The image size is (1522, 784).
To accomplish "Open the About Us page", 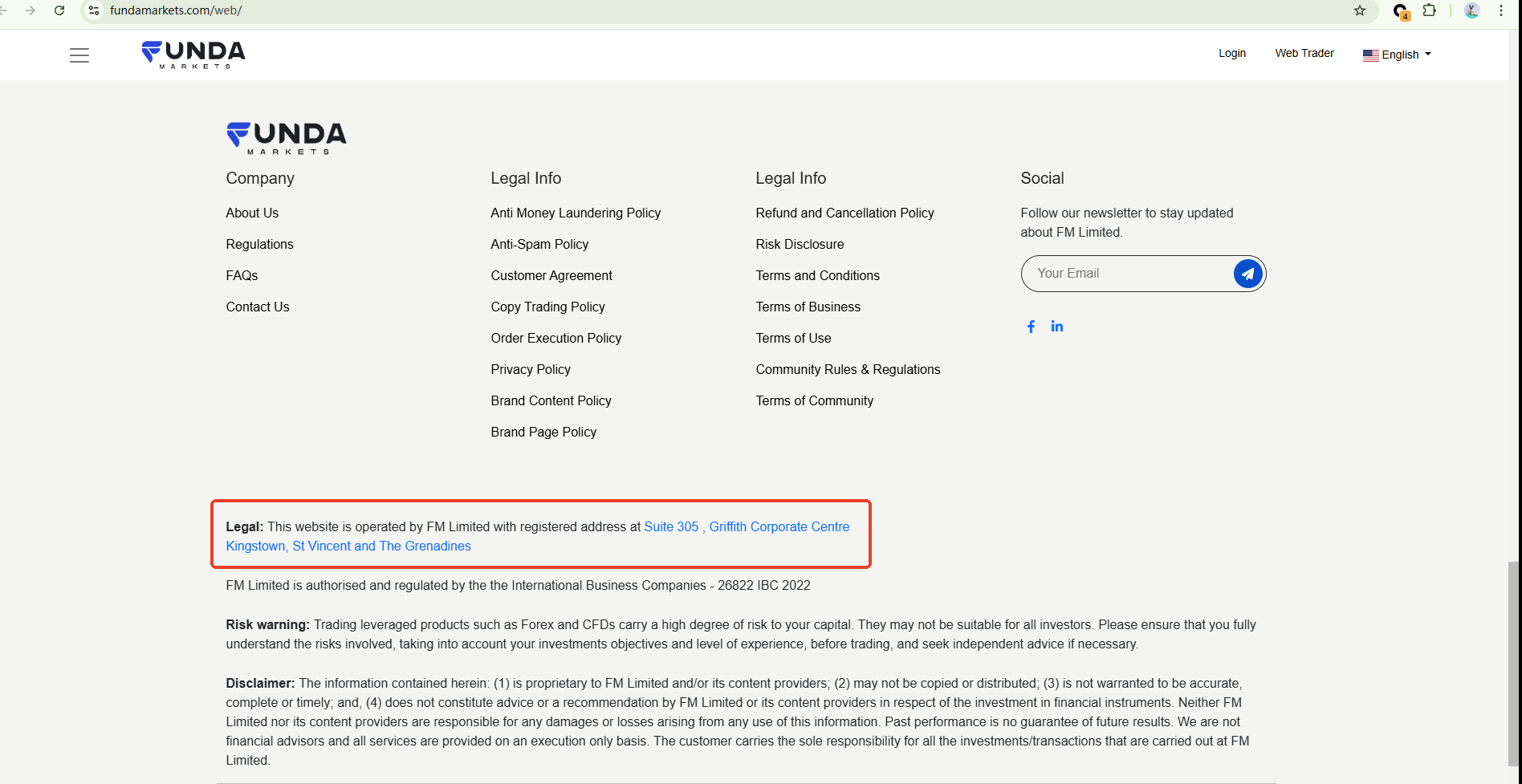I will [x=252, y=213].
